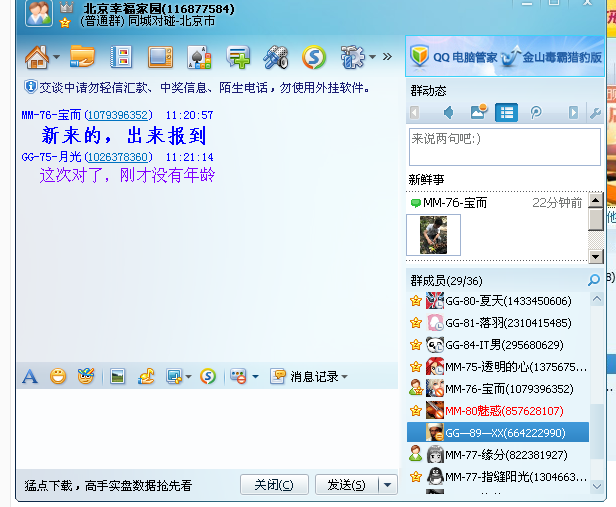
Task: Launch the group video TV icon
Action: (160, 57)
